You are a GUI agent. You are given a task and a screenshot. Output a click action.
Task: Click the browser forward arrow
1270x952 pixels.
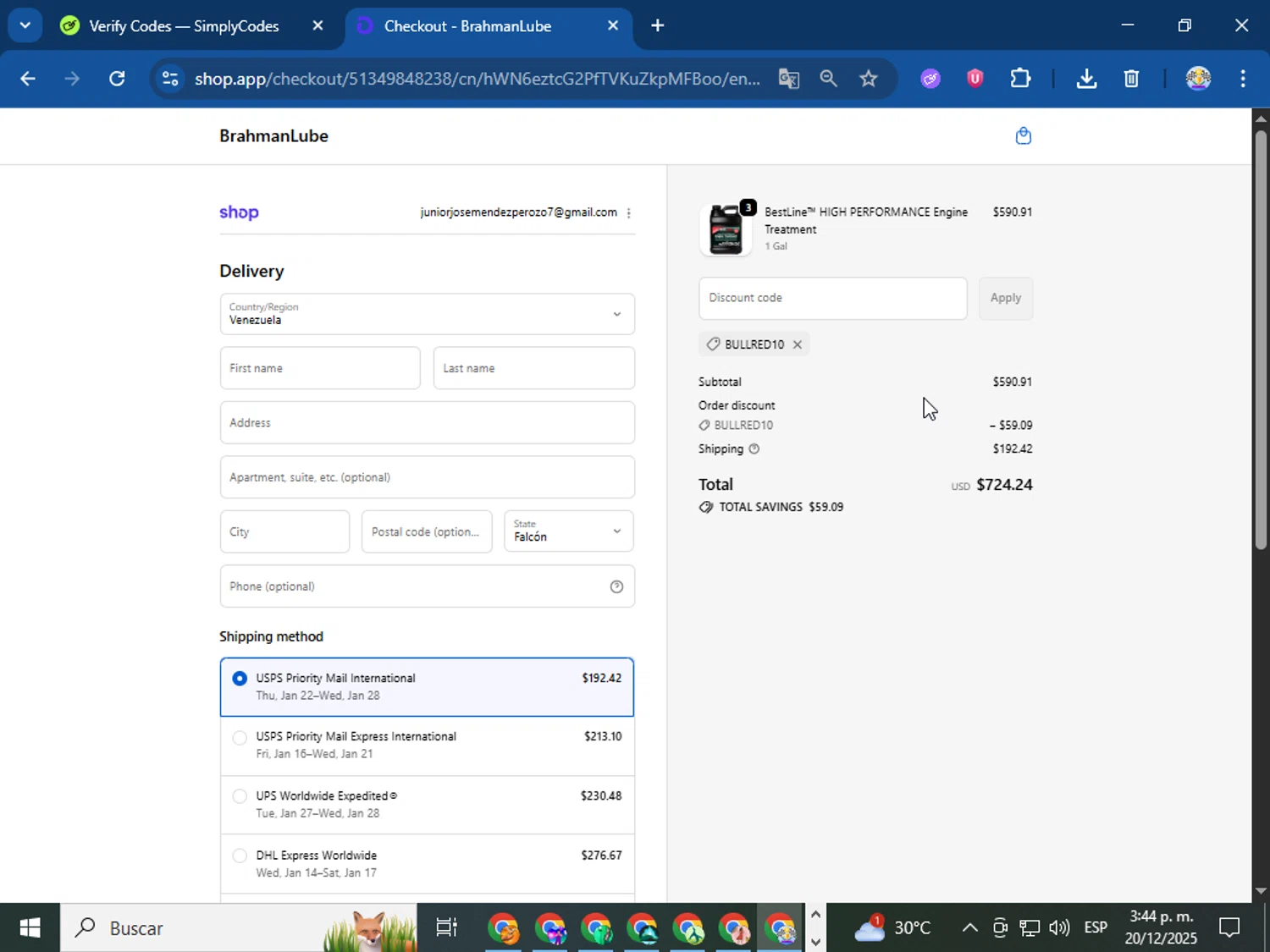tap(72, 79)
